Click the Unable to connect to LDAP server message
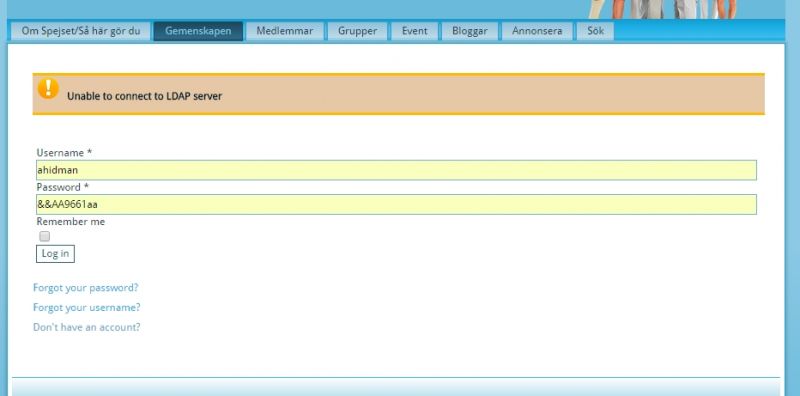The image size is (800, 396). 144,96
